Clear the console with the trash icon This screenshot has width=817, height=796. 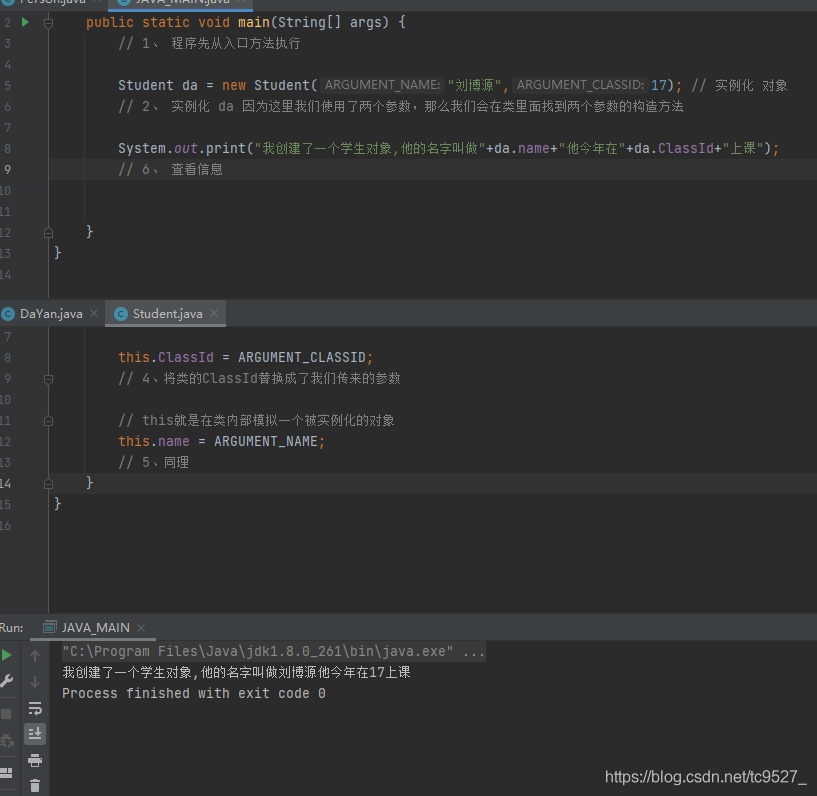[x=35, y=785]
